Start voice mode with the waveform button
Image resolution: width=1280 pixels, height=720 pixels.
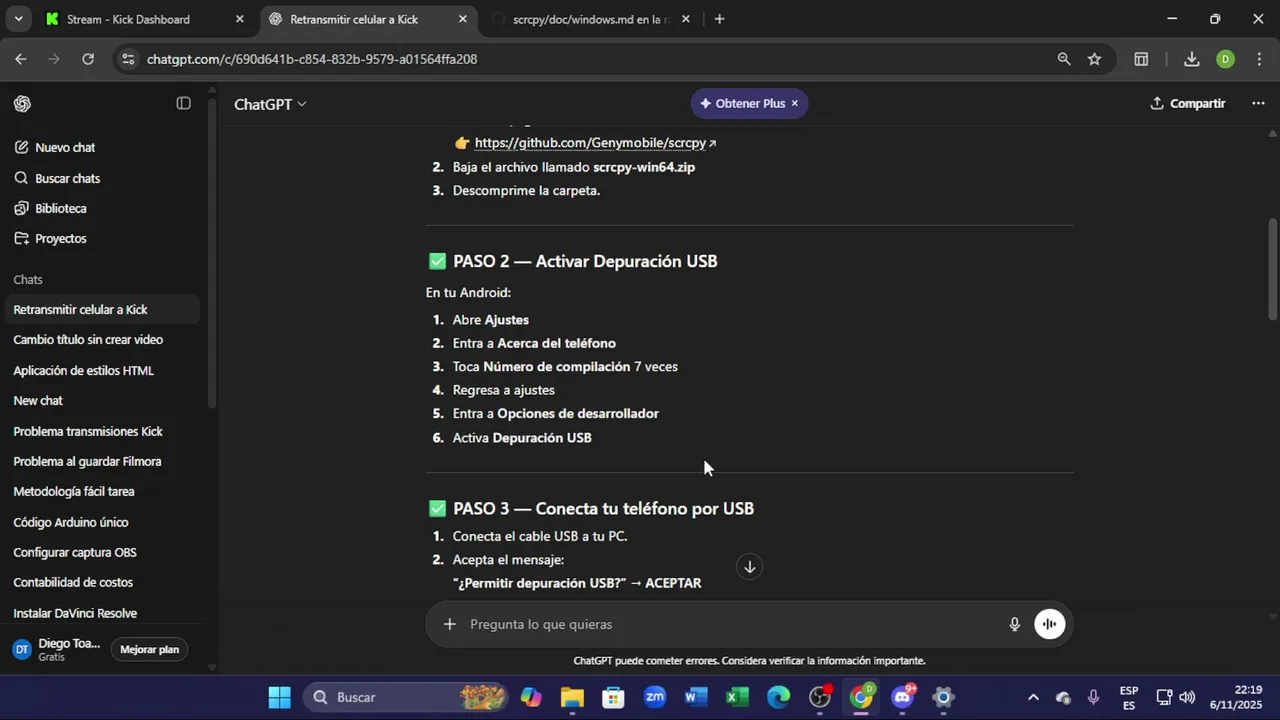(x=1049, y=624)
